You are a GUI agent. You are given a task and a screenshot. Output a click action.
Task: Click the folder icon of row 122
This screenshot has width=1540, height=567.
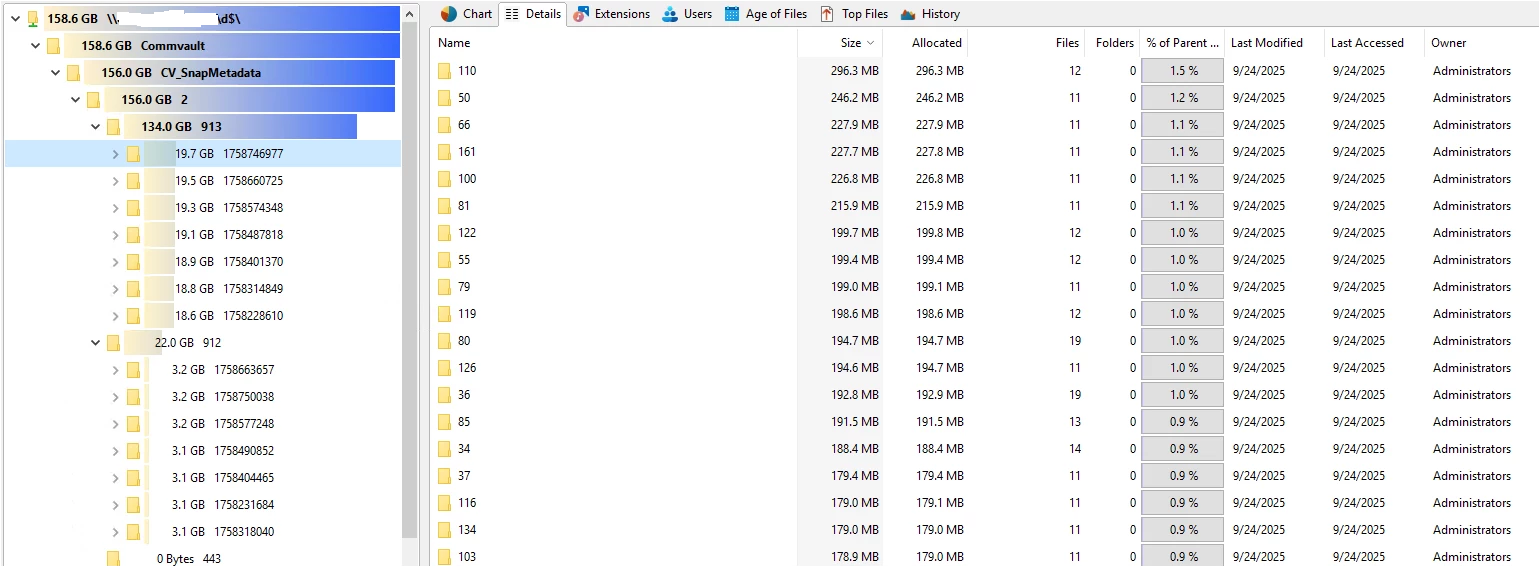point(445,233)
